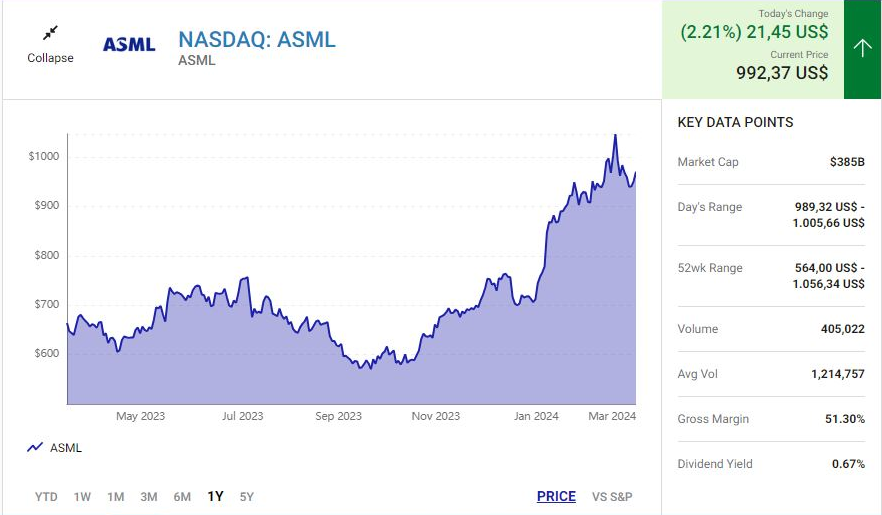Click the Collapse arrows icon
882x515 pixels.
coord(50,34)
